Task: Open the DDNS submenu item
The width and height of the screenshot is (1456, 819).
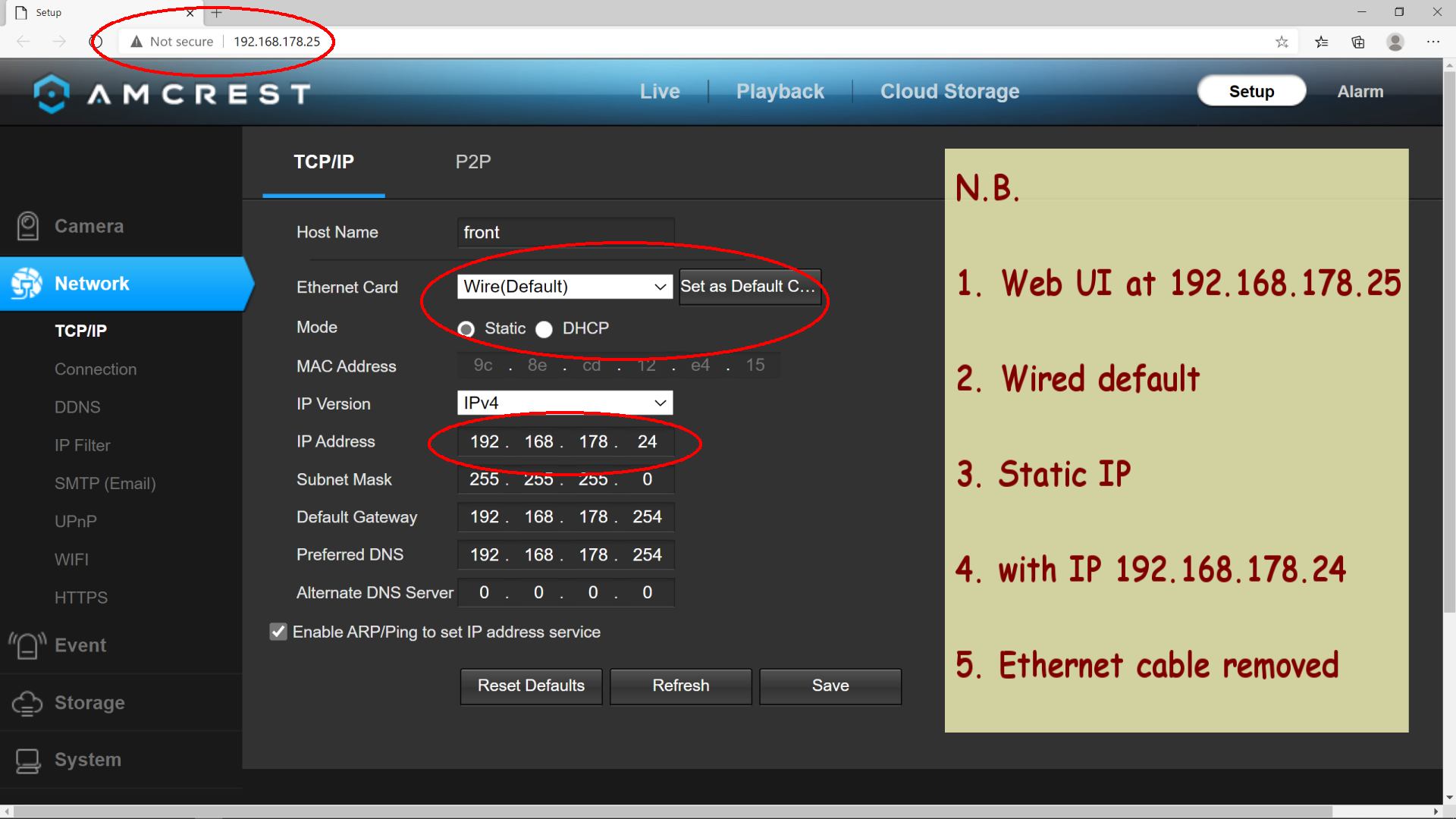Action: pos(77,407)
